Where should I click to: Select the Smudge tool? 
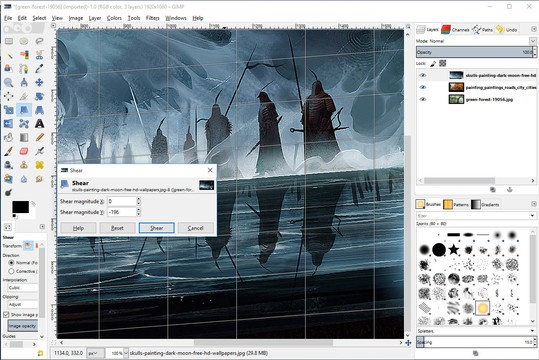pyautogui.click(x=39, y=179)
